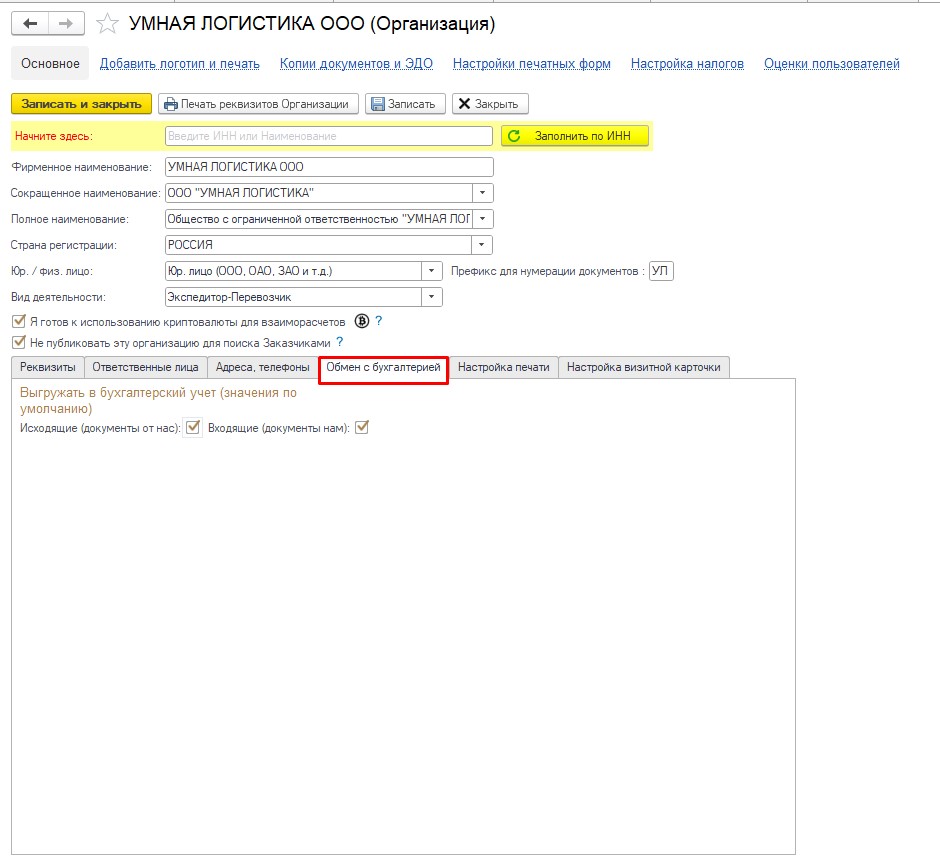940x857 pixels.
Task: Switch to 'Адреса, телефоны' tab
Action: [x=263, y=367]
